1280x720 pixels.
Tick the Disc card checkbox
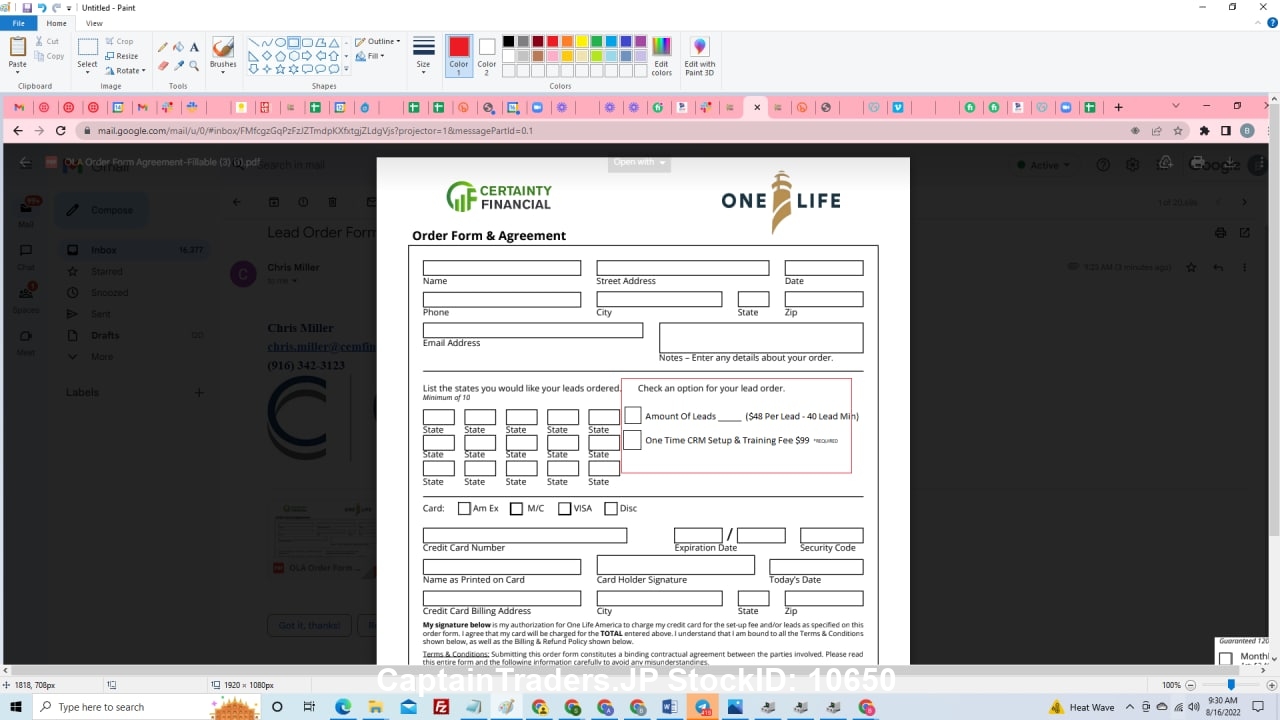(611, 508)
